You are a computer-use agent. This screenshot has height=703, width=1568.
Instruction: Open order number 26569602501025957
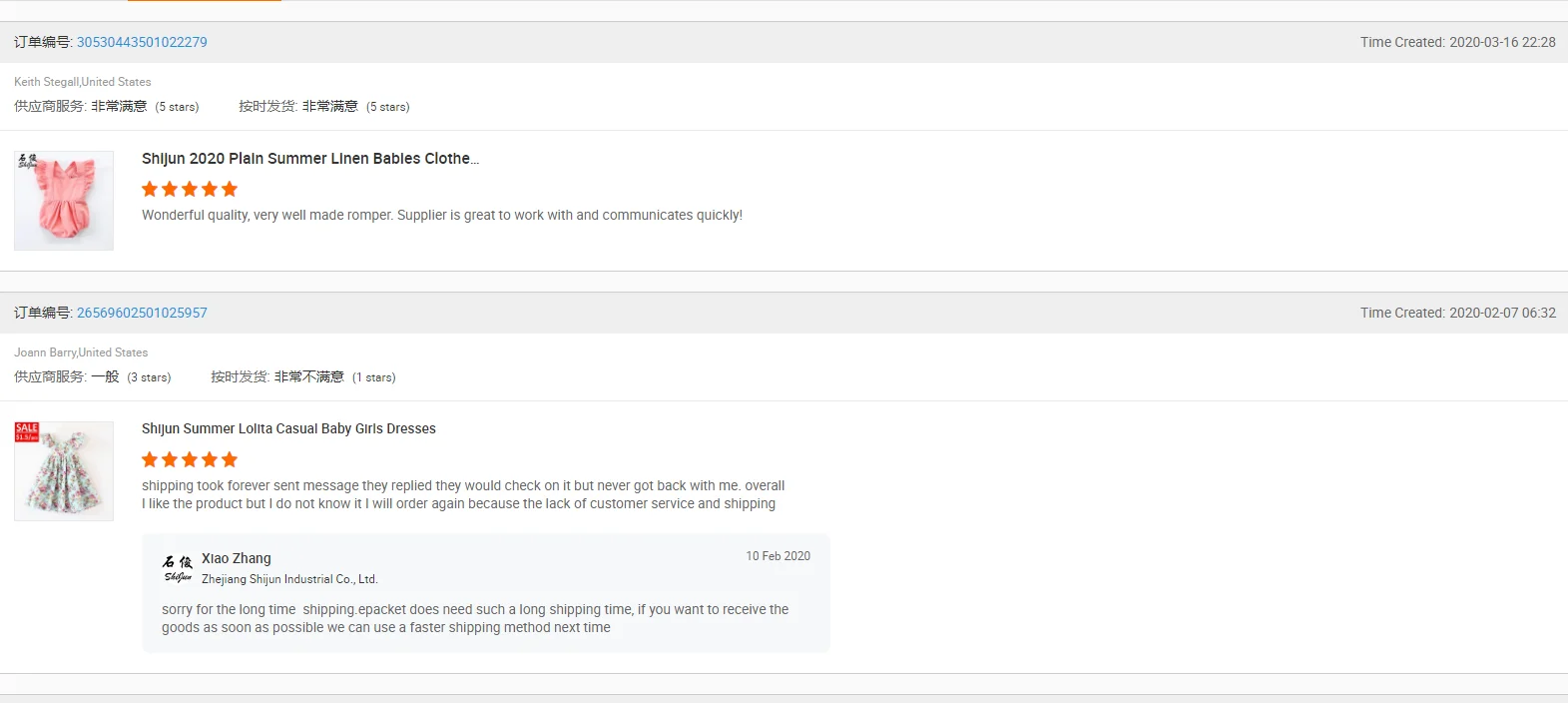click(x=142, y=313)
